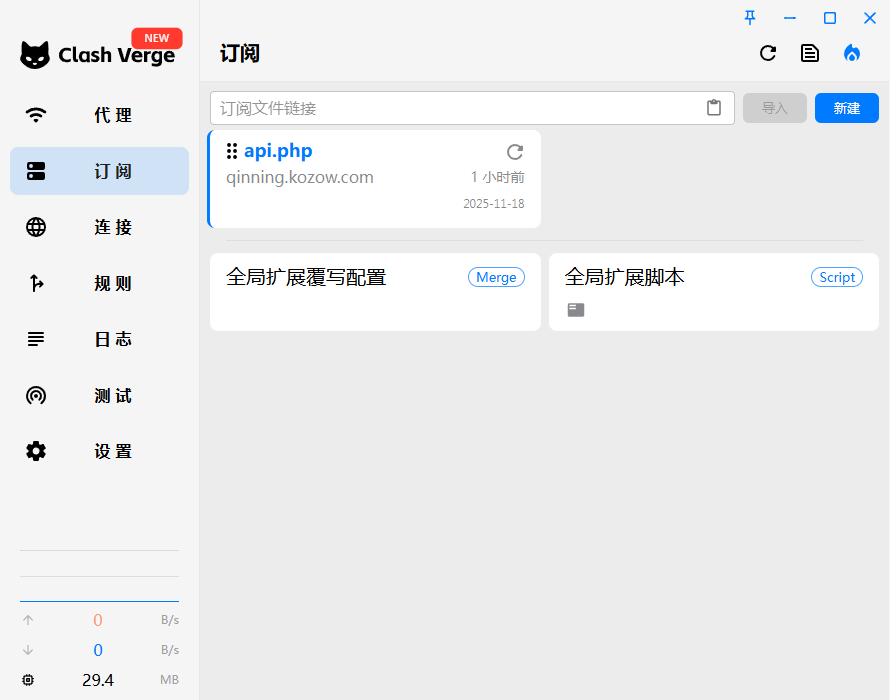Pin the window with the pin icon
The height and width of the screenshot is (700, 890).
pos(749,17)
